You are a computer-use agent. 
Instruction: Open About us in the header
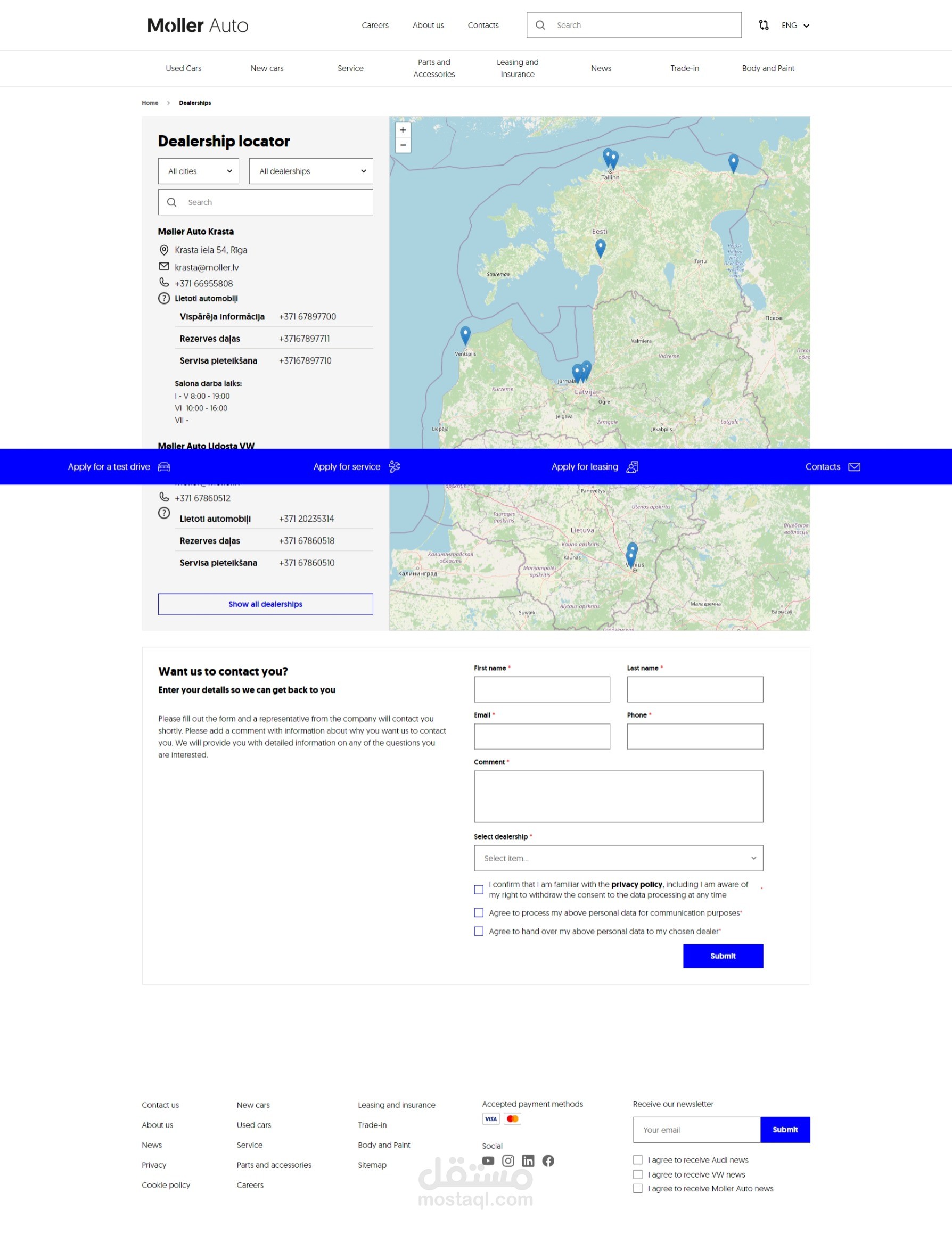(x=428, y=26)
